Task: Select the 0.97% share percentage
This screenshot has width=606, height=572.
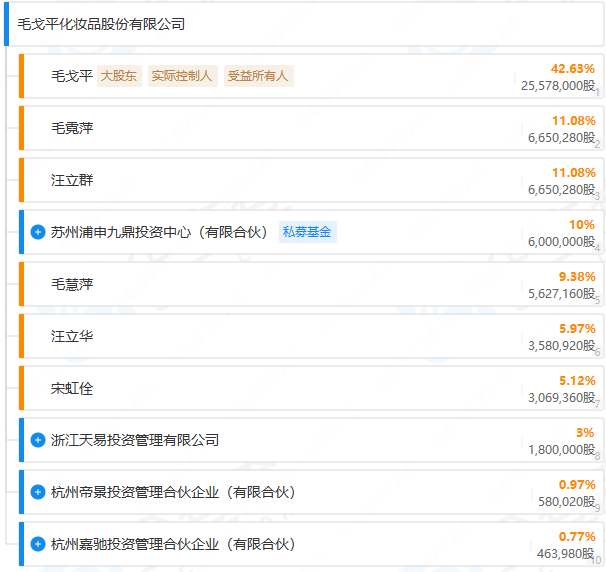Action: point(577,485)
